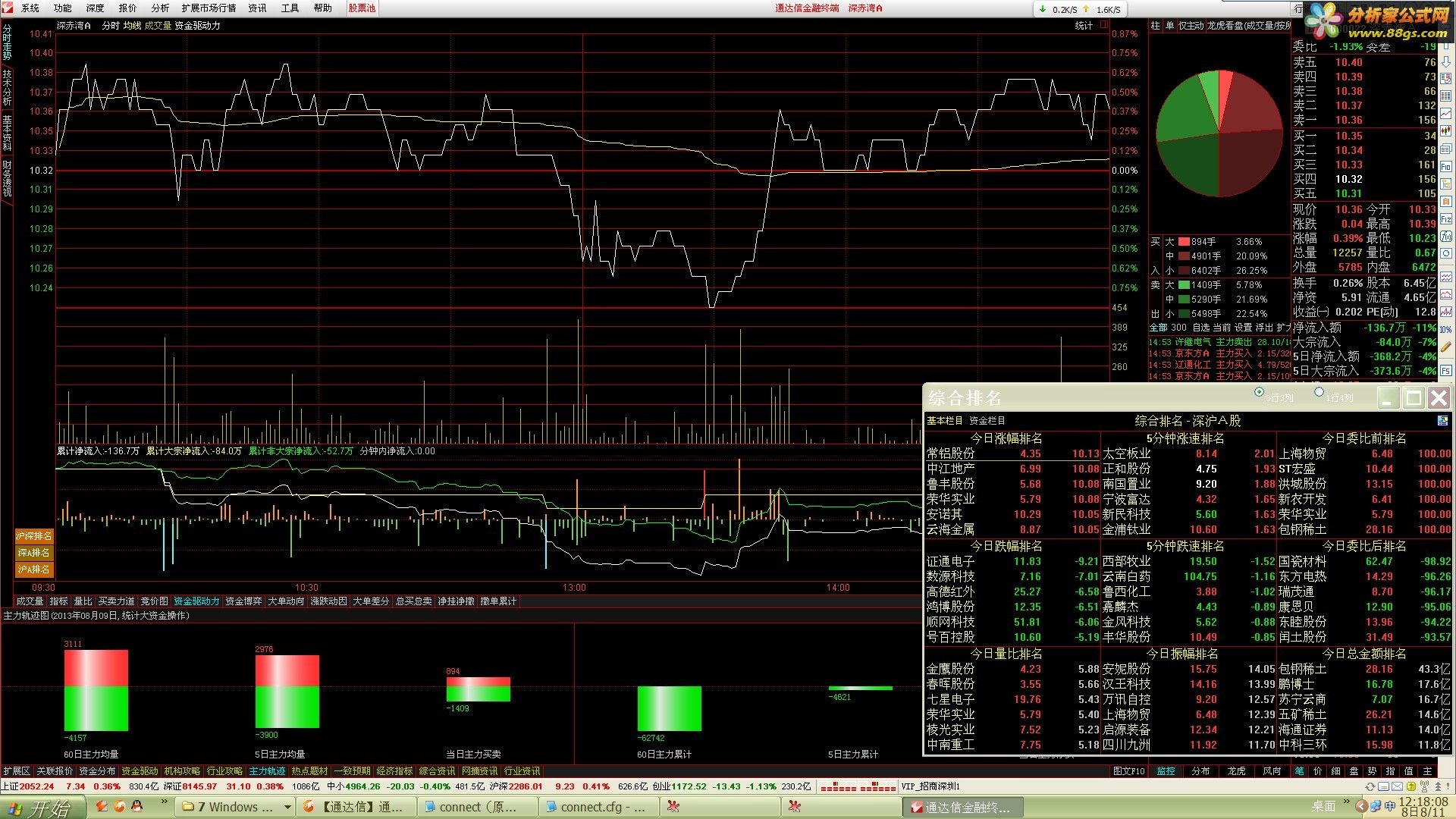Select the 大单动向 indicator tab
1456x819 pixels.
click(x=286, y=601)
